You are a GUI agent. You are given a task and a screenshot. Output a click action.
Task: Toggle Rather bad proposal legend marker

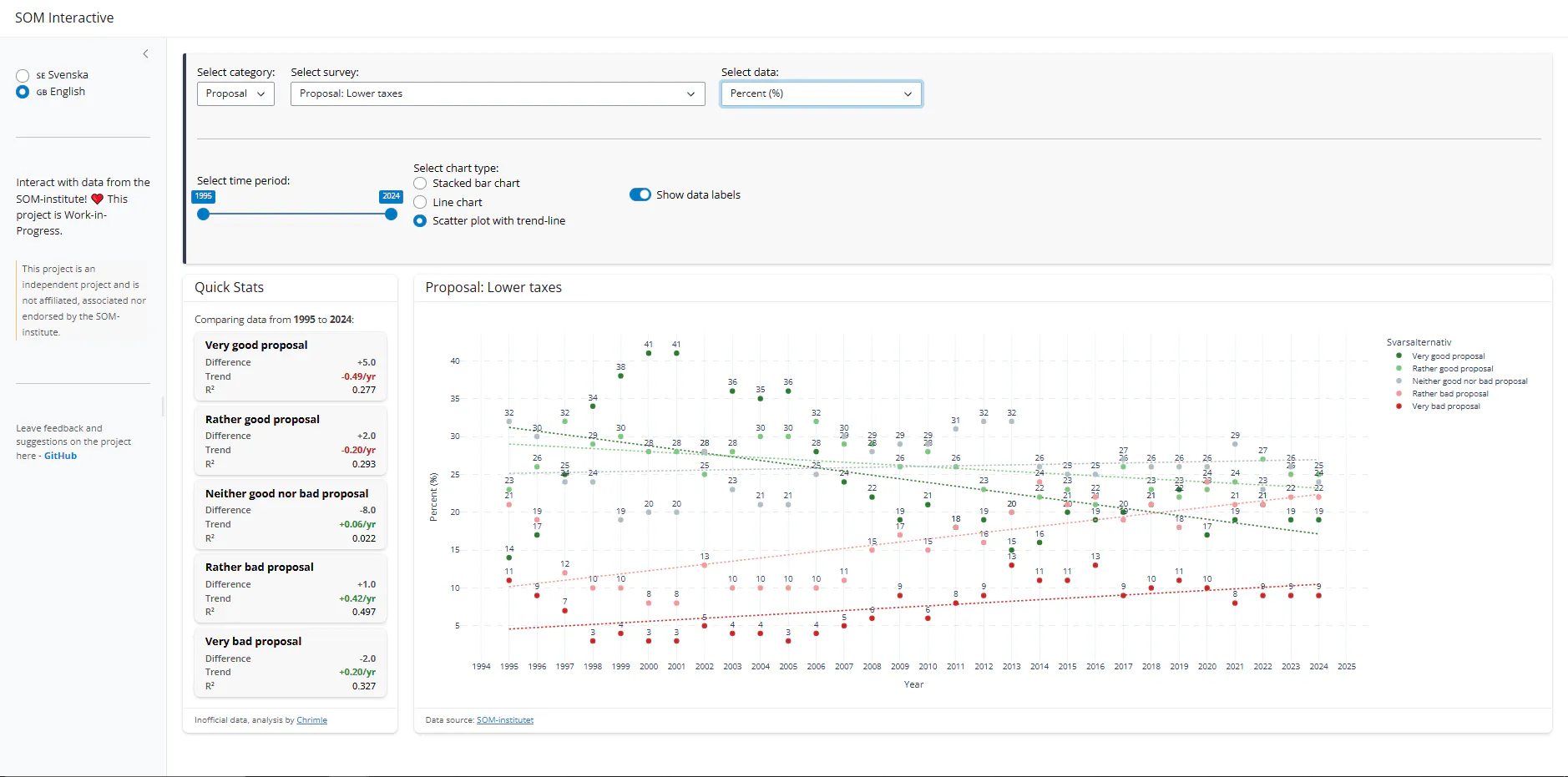click(x=1399, y=393)
